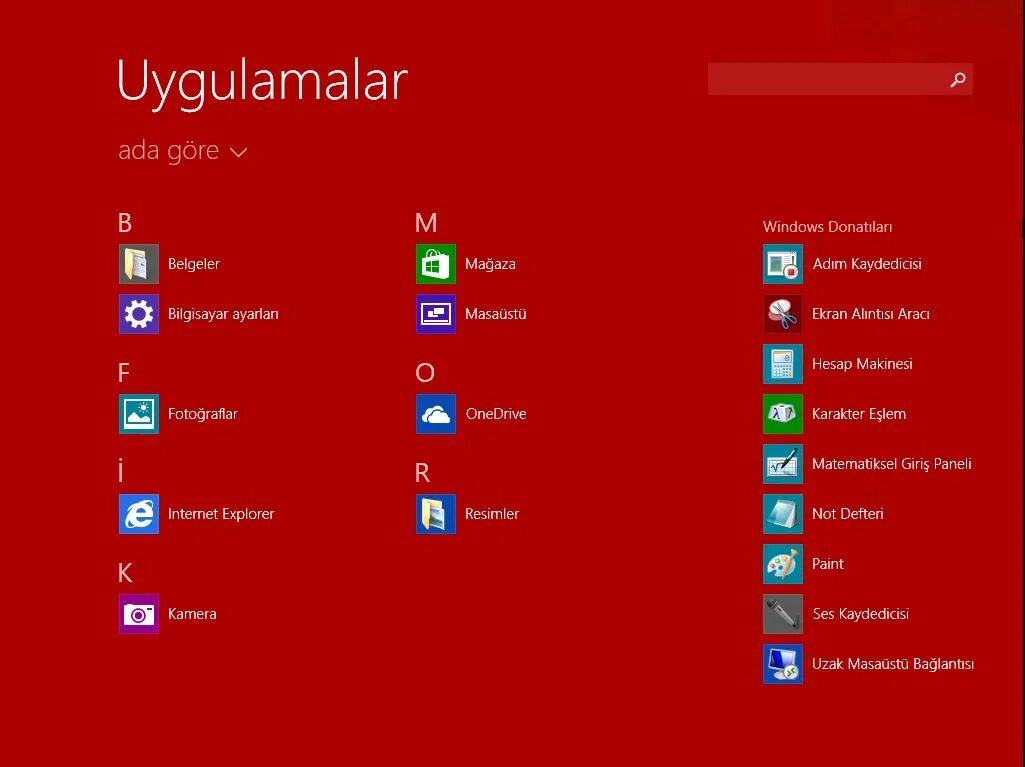1025x767 pixels.
Task: Open the Ses Kaydedicisi microphone icon
Action: point(782,614)
